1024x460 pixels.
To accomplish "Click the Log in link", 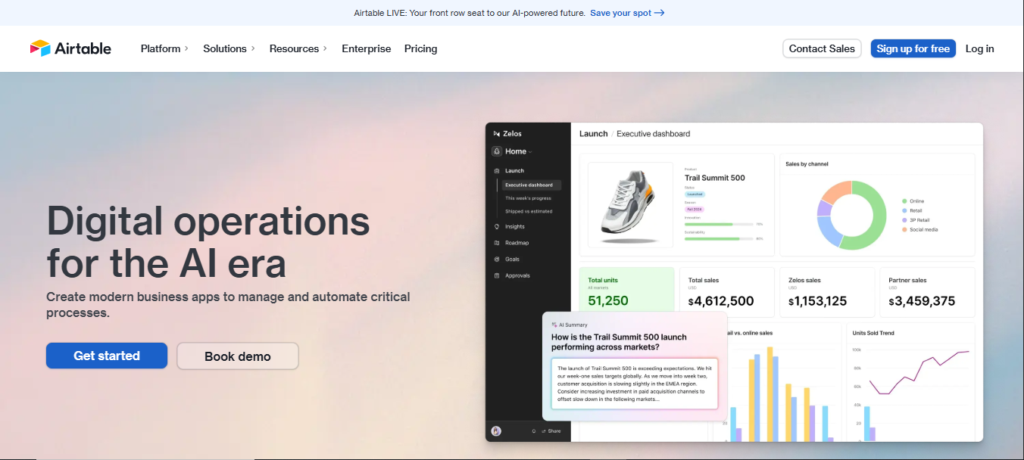I will pyautogui.click(x=980, y=48).
